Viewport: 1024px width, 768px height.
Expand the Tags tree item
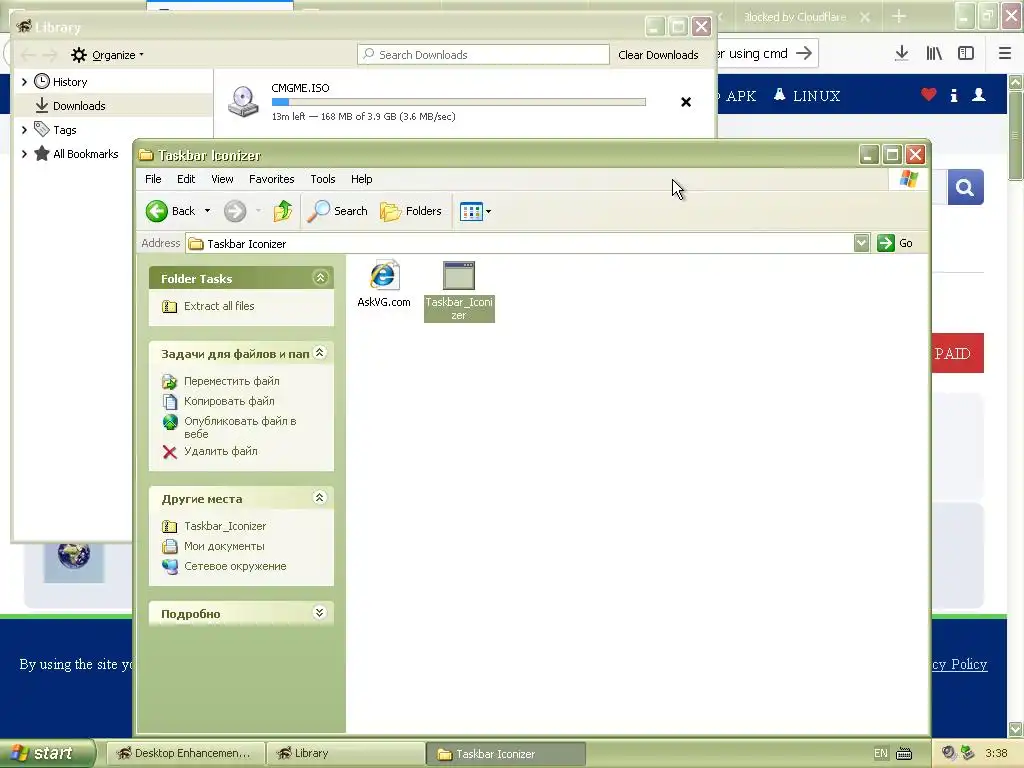point(24,130)
